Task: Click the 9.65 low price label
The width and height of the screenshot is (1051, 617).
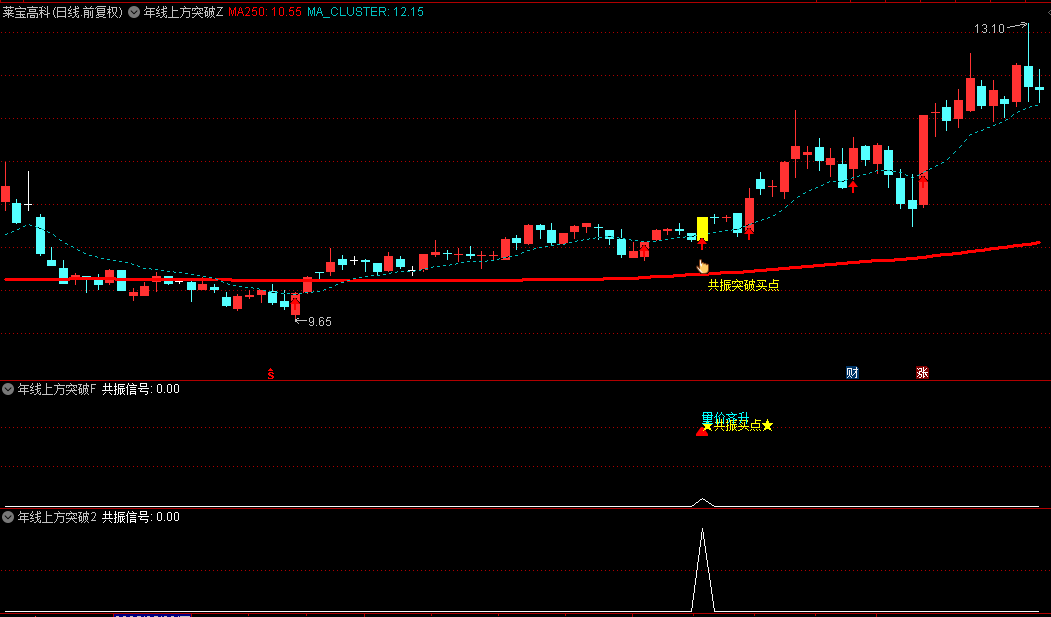Action: [x=320, y=322]
